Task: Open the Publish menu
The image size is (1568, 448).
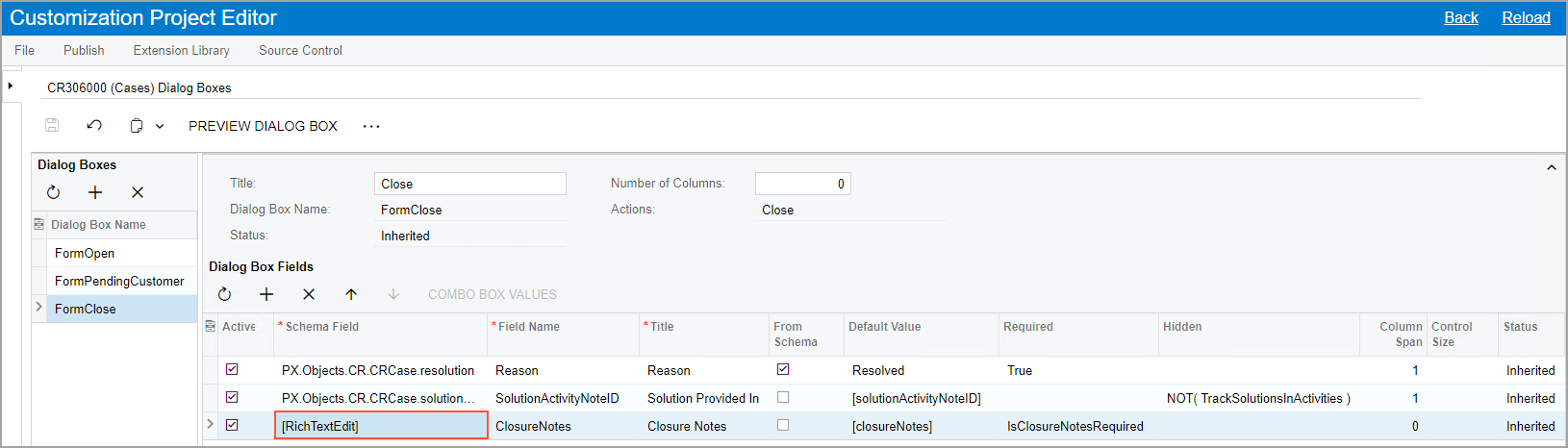Action: click(x=84, y=50)
